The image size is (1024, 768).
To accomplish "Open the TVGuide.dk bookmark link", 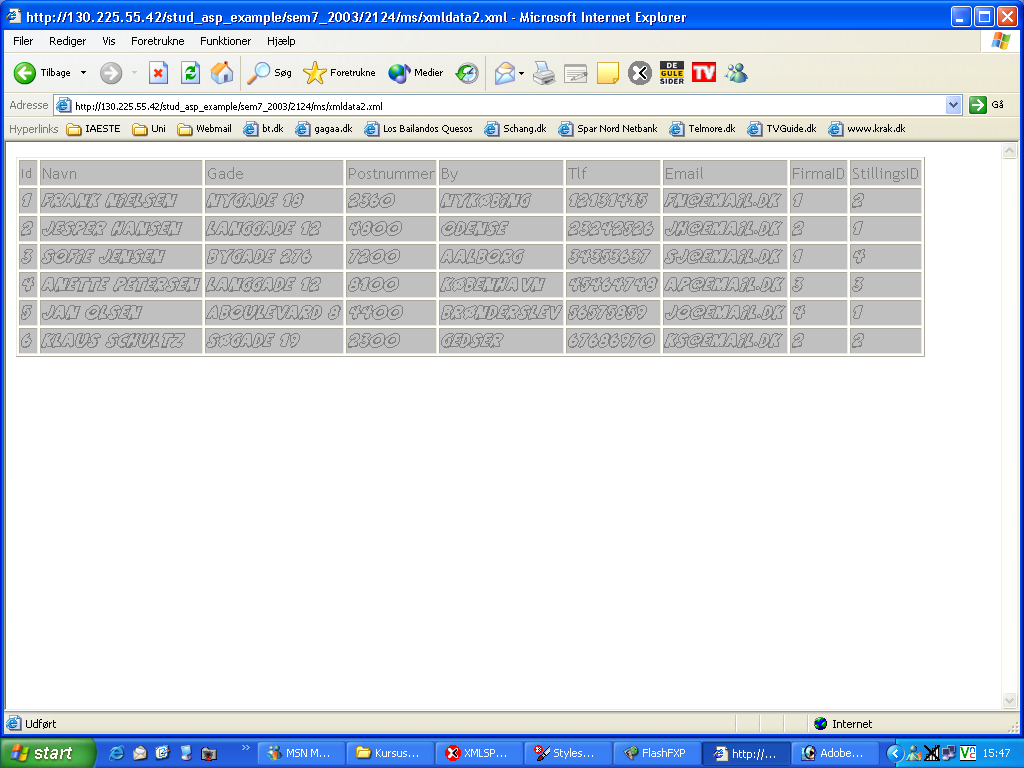I will click(783, 128).
